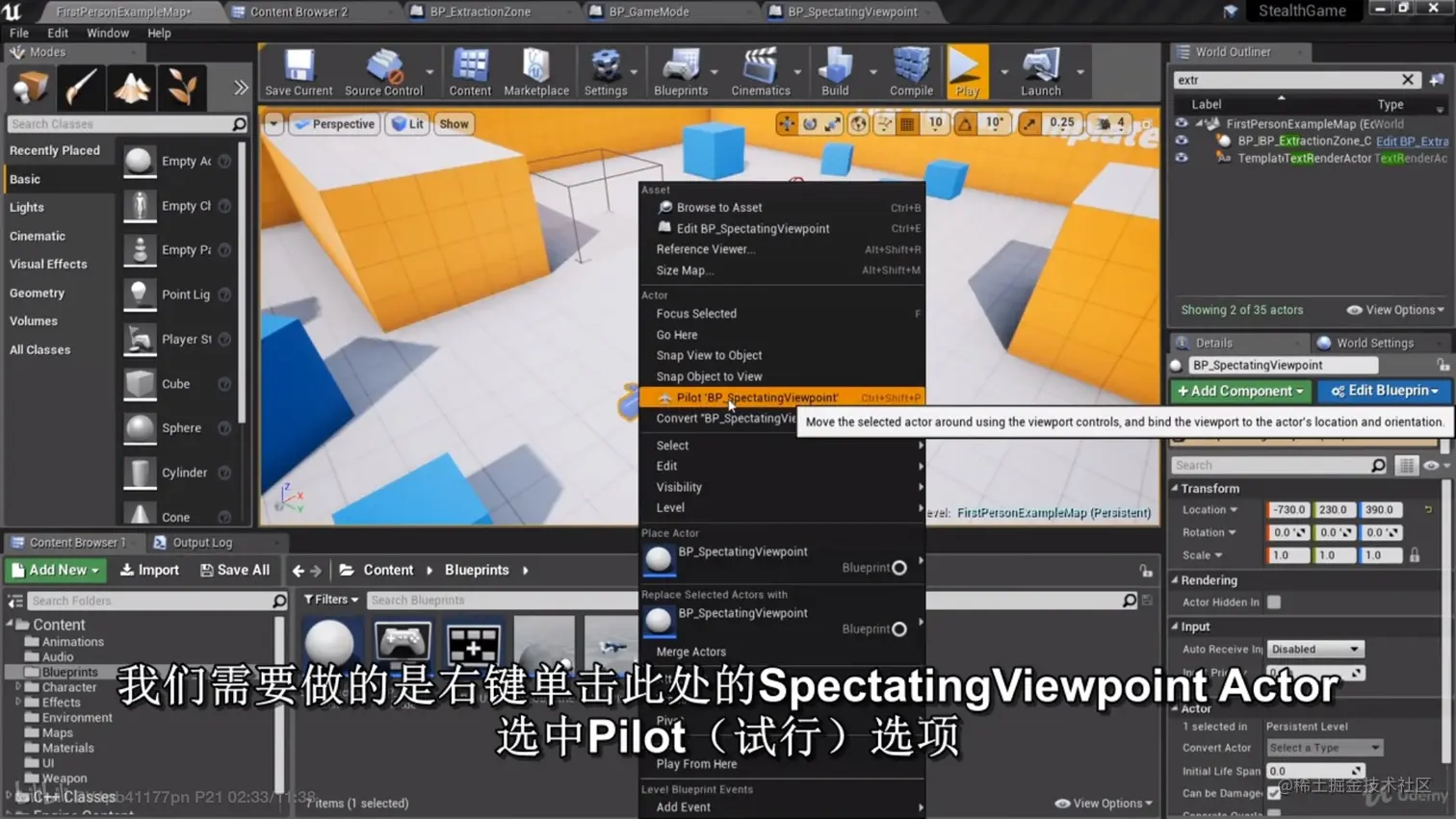Click the Add New button

pyautogui.click(x=56, y=571)
